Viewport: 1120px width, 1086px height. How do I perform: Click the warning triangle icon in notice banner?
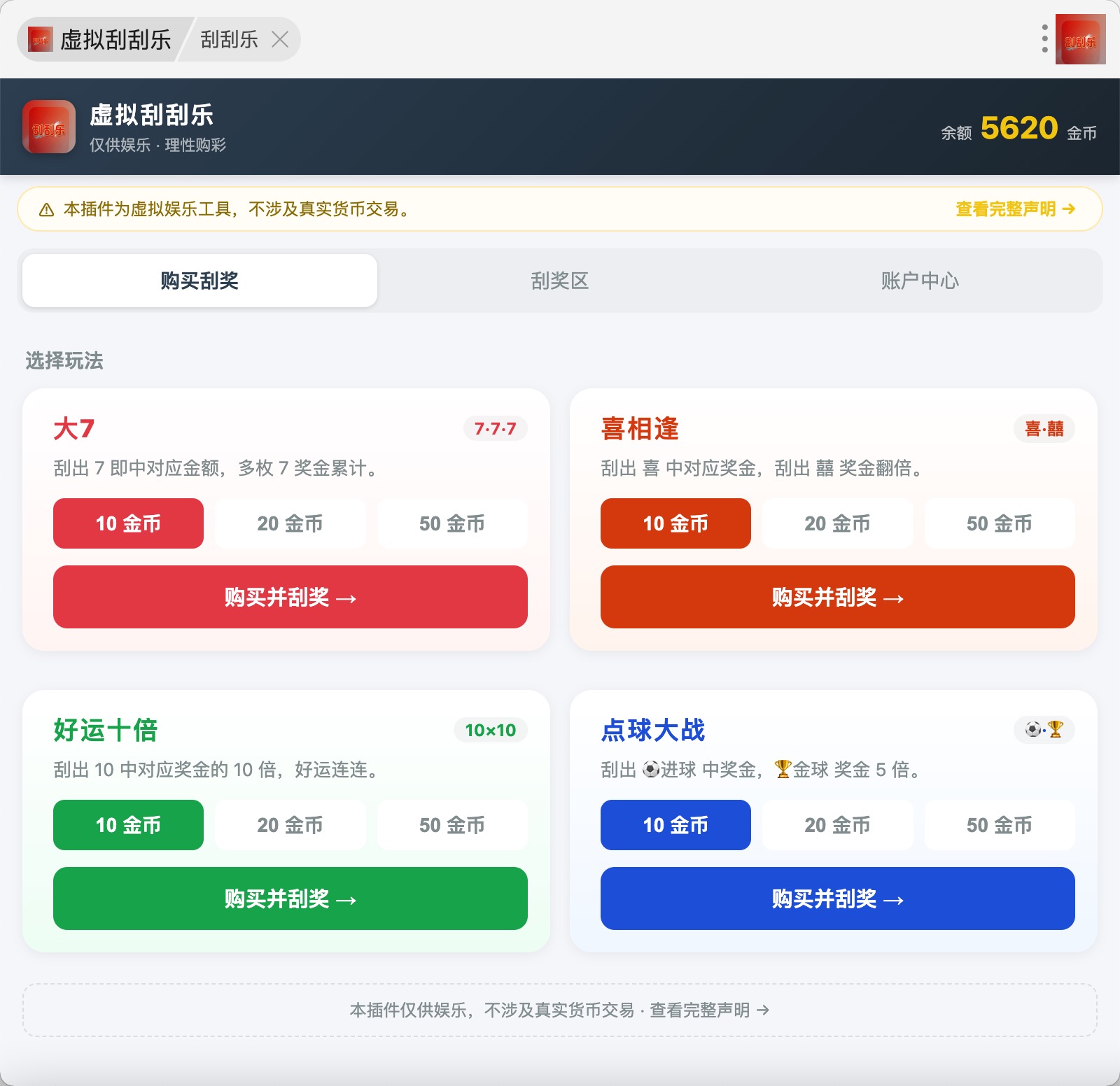click(x=46, y=209)
